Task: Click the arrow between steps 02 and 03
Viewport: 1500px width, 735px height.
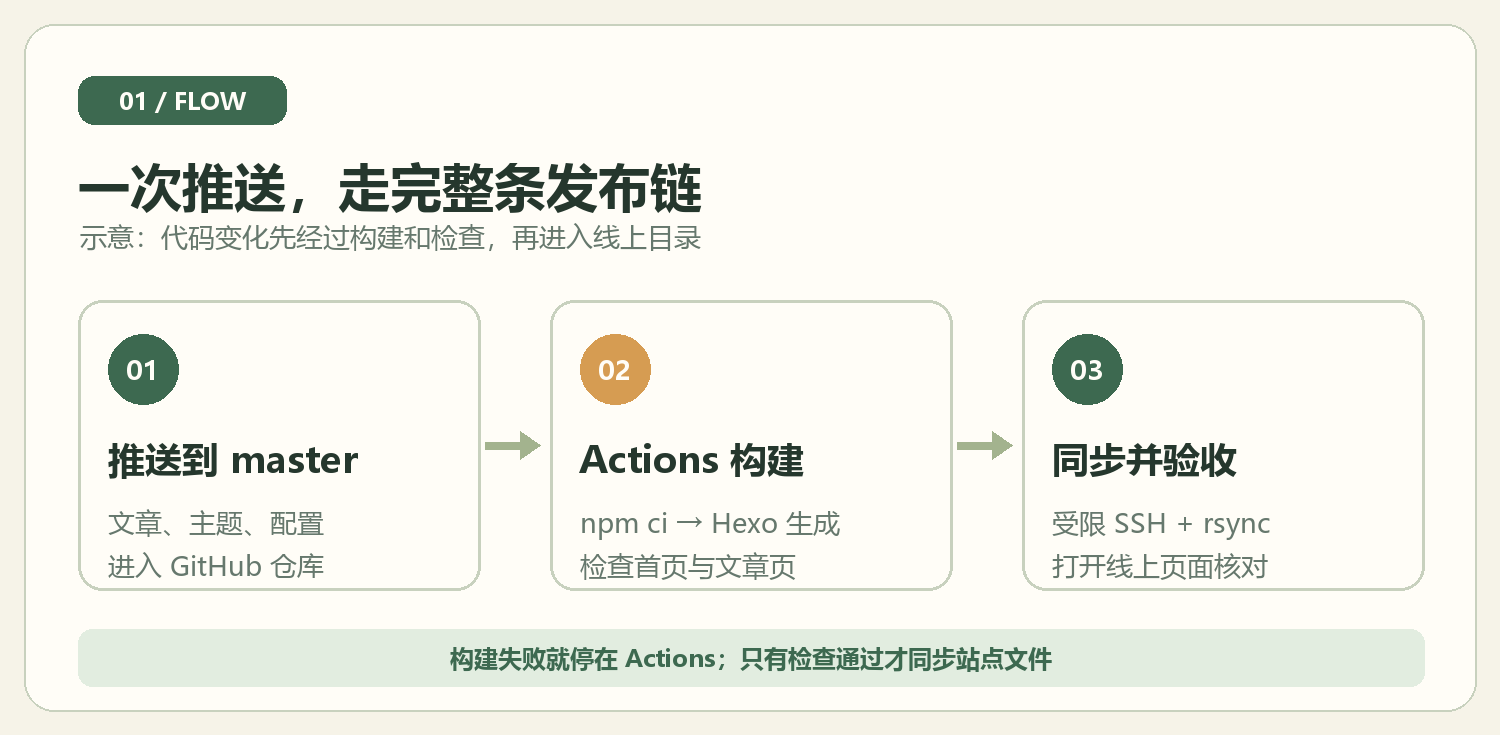Action: tap(985, 446)
